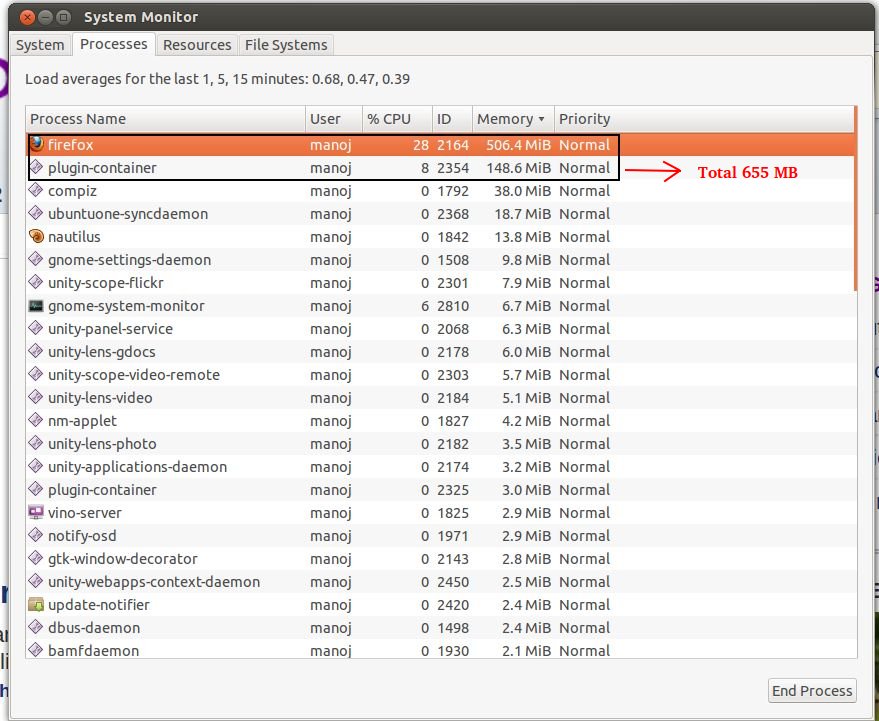Click the Firefox process icon
The image size is (879, 721).
coord(38,144)
